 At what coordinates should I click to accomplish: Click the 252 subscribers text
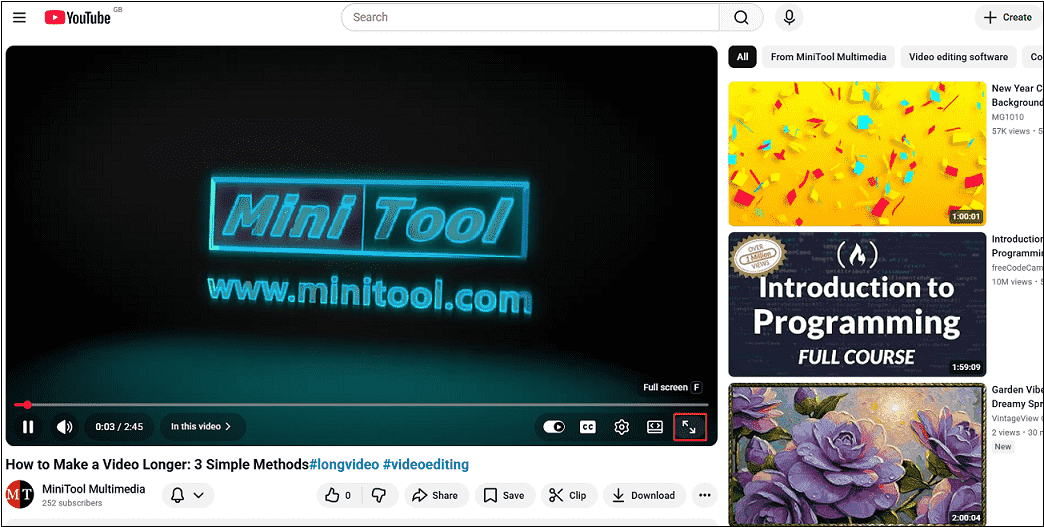click(x=72, y=503)
